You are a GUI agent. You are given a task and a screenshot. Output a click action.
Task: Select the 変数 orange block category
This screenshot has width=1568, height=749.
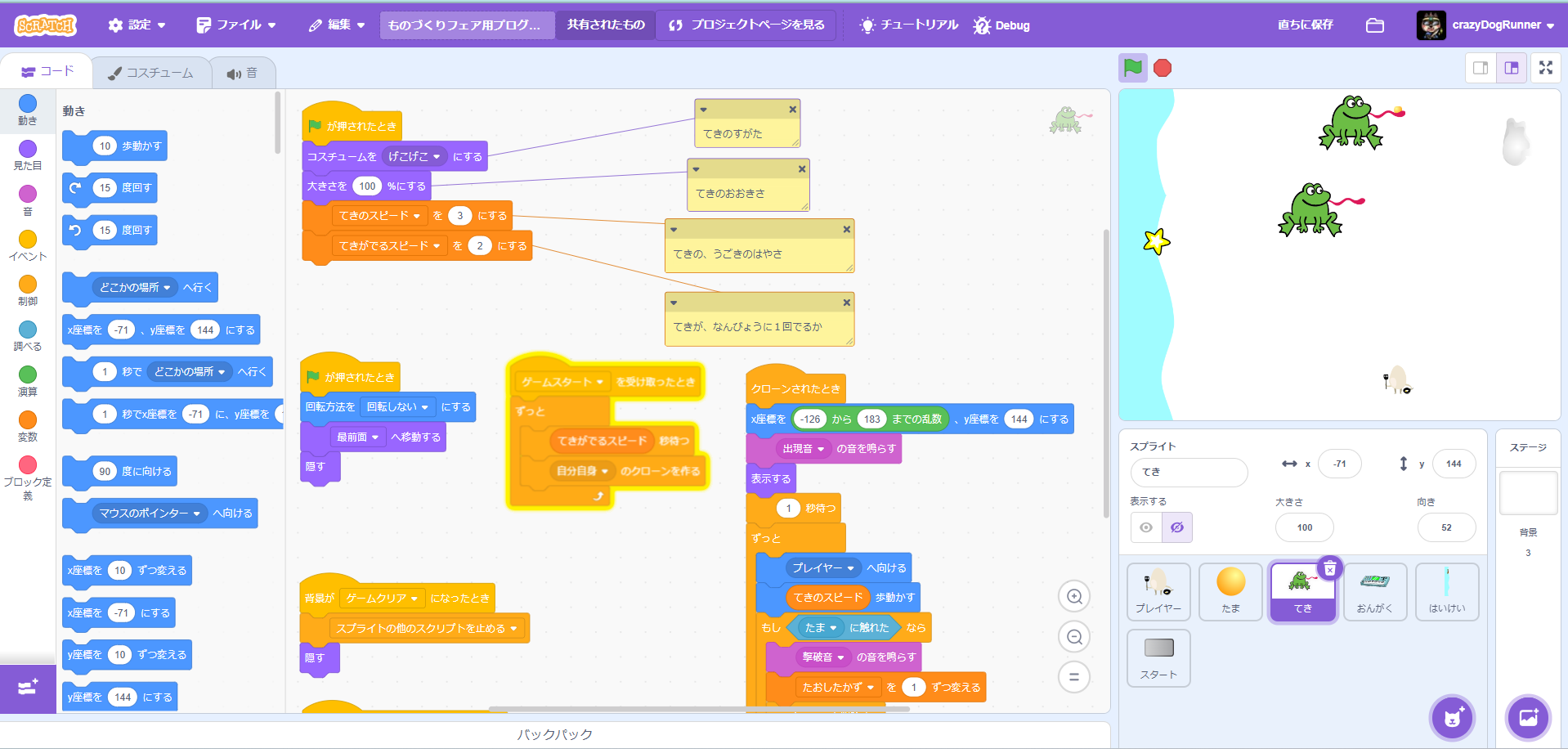[28, 427]
